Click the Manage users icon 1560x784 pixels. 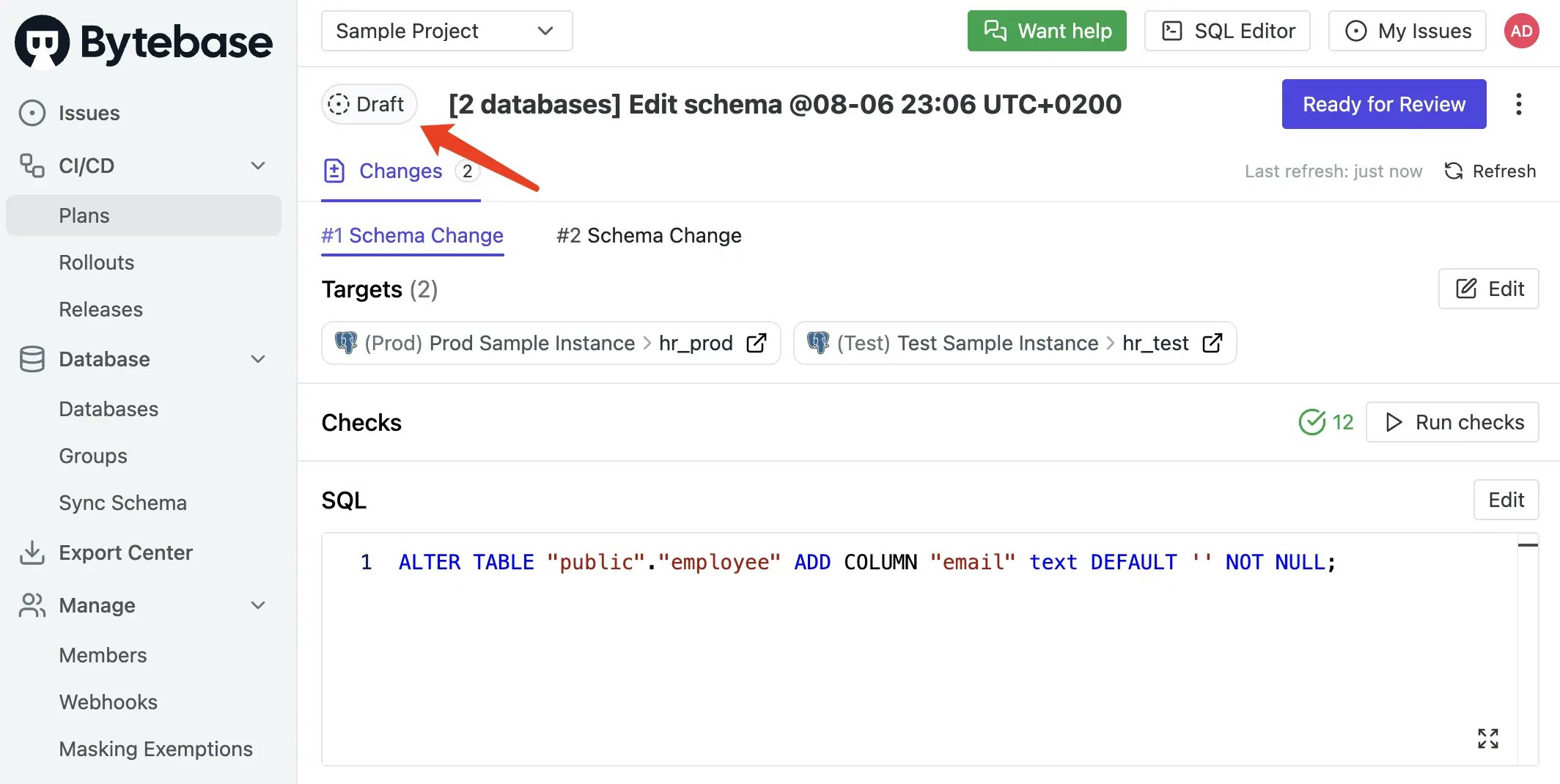pyautogui.click(x=32, y=605)
